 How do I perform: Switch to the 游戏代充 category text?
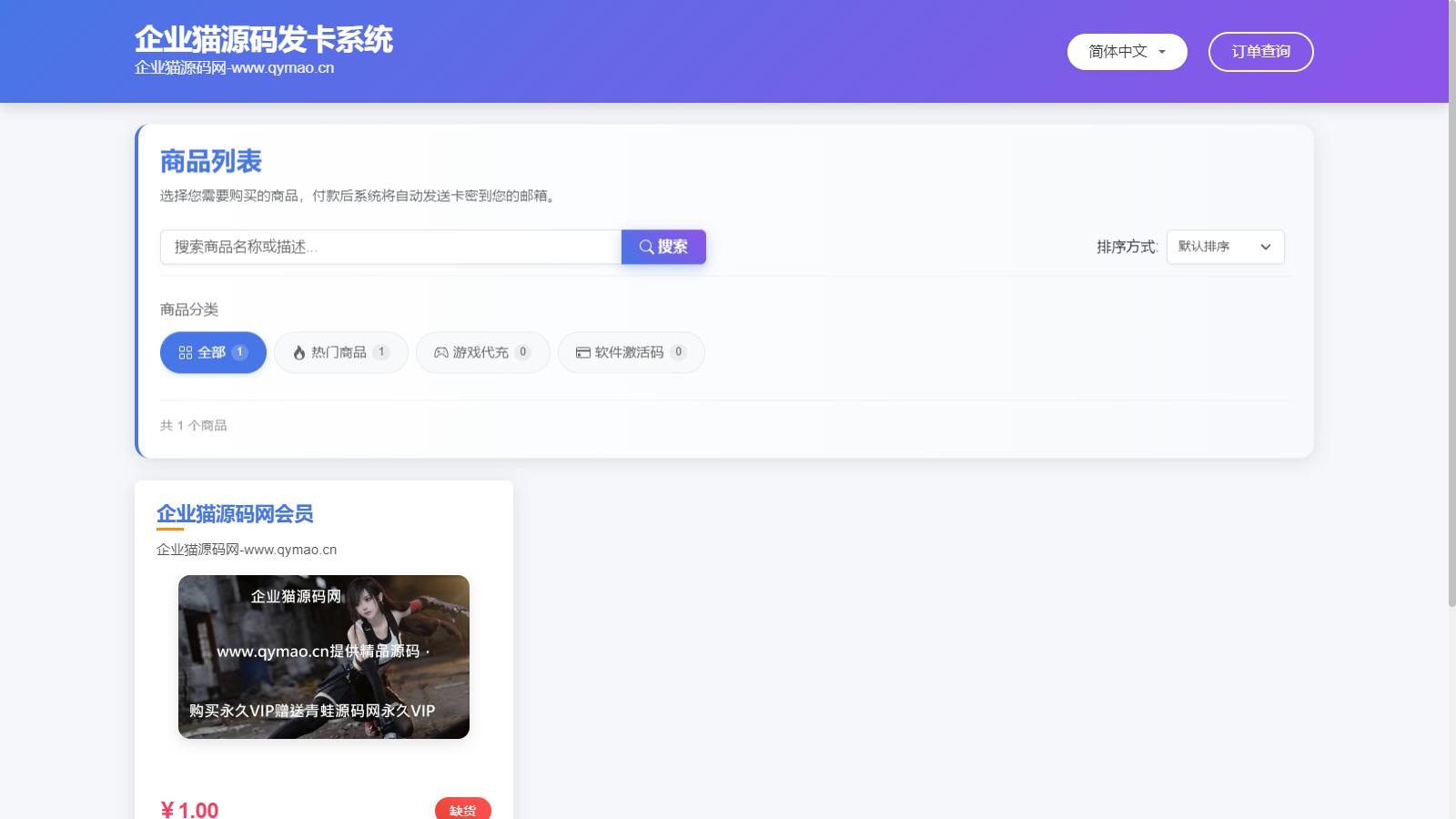(x=480, y=352)
